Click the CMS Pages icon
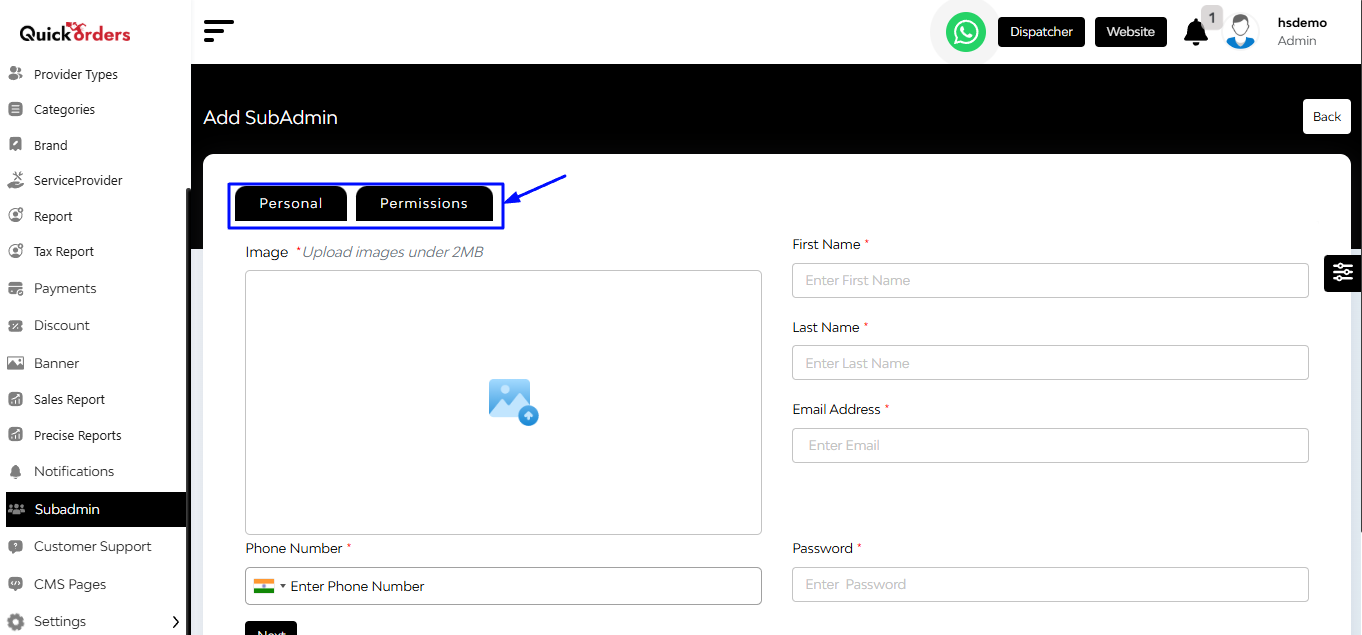The image size is (1362, 635). coord(15,584)
